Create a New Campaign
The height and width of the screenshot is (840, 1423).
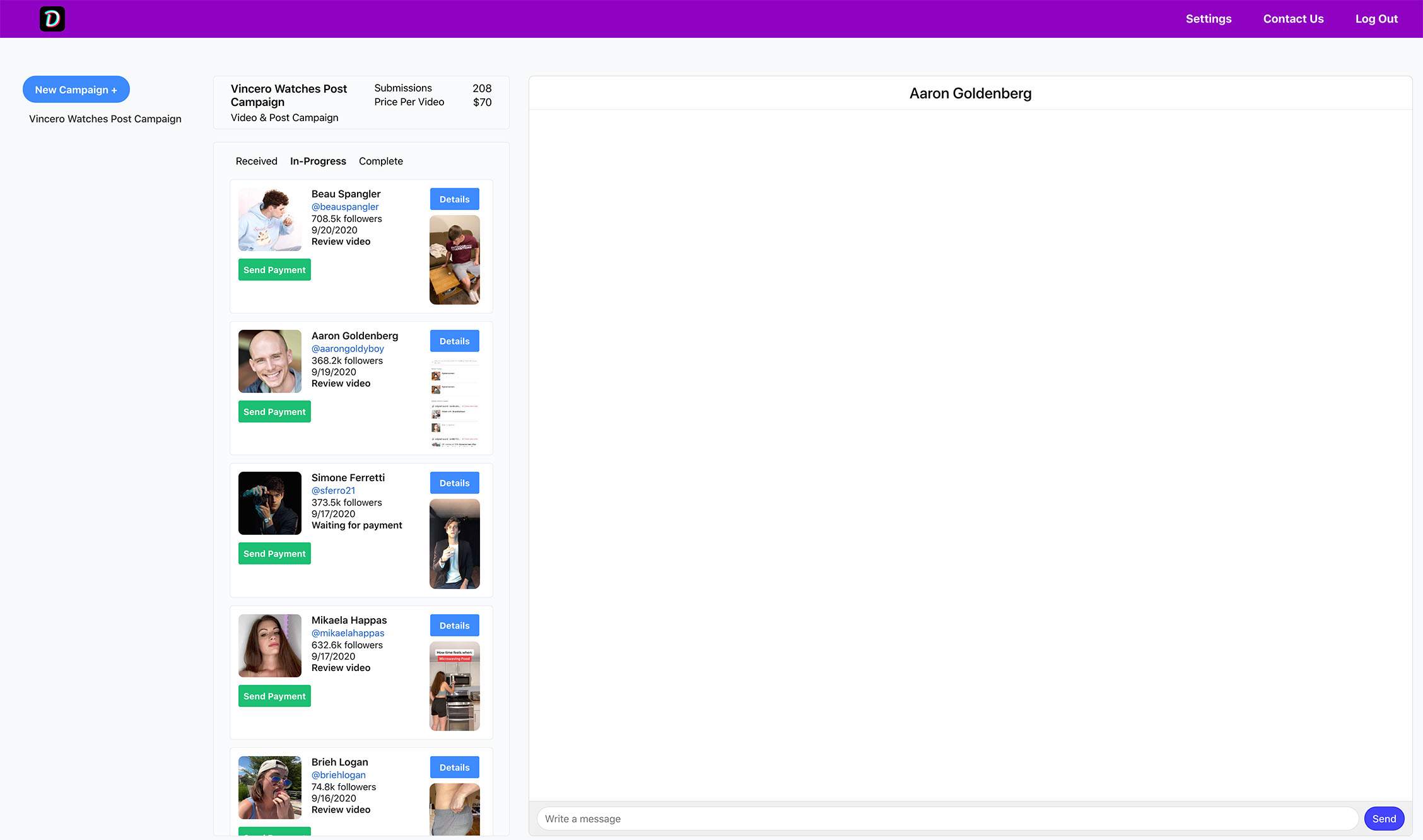tap(76, 90)
